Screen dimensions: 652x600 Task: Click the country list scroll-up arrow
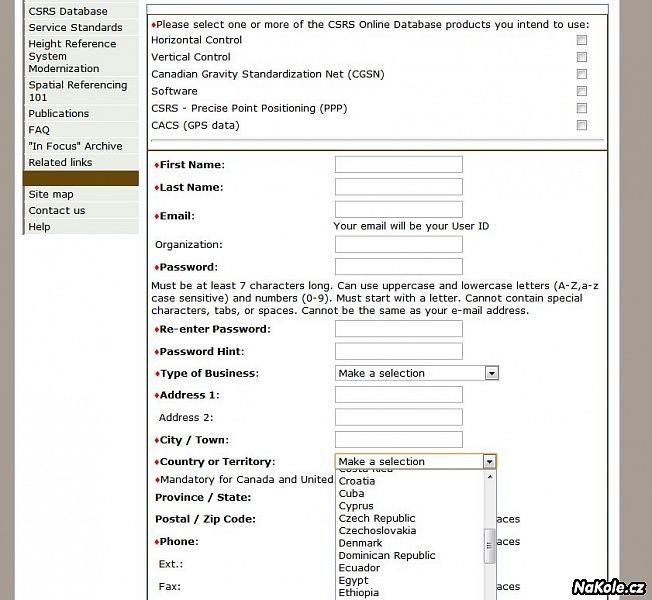pyautogui.click(x=490, y=477)
